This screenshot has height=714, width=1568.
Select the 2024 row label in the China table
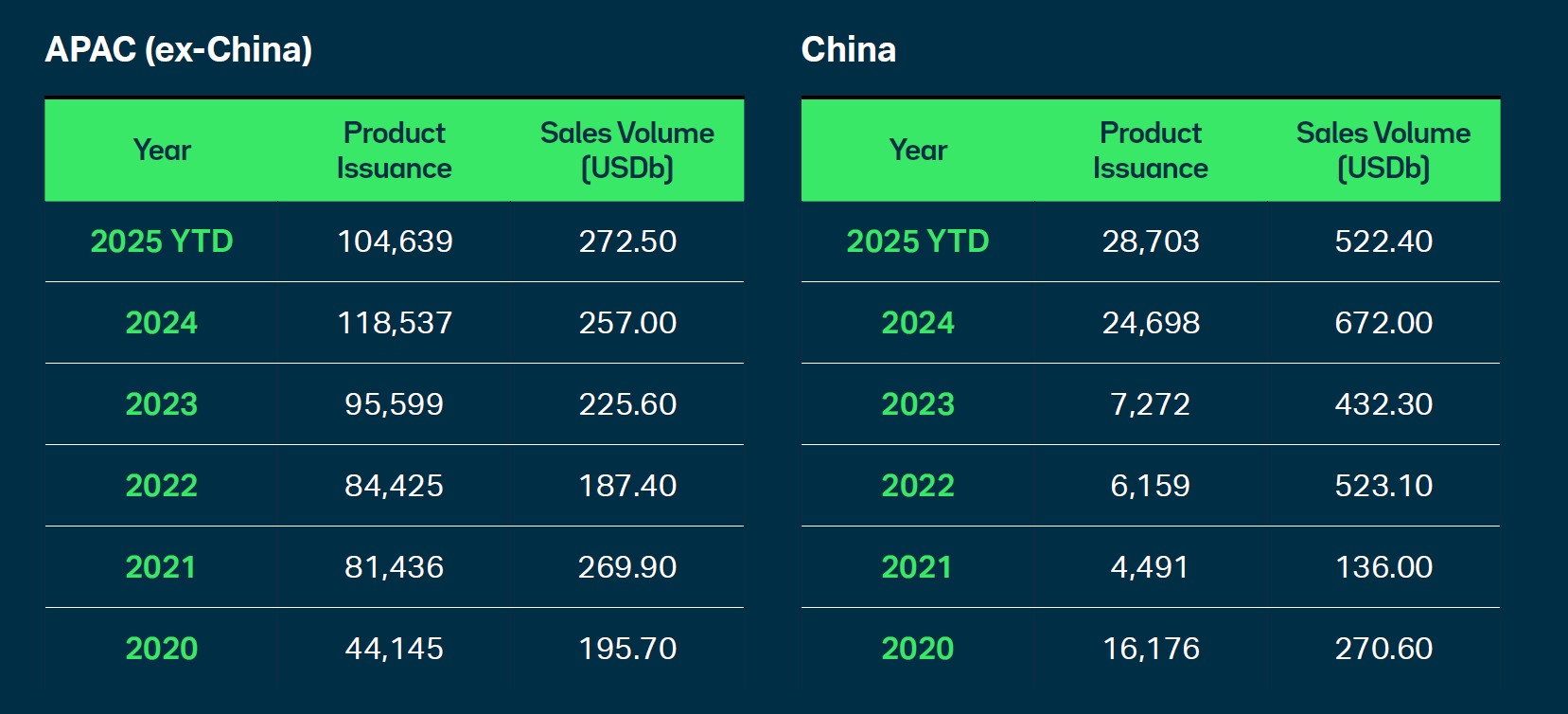click(918, 323)
